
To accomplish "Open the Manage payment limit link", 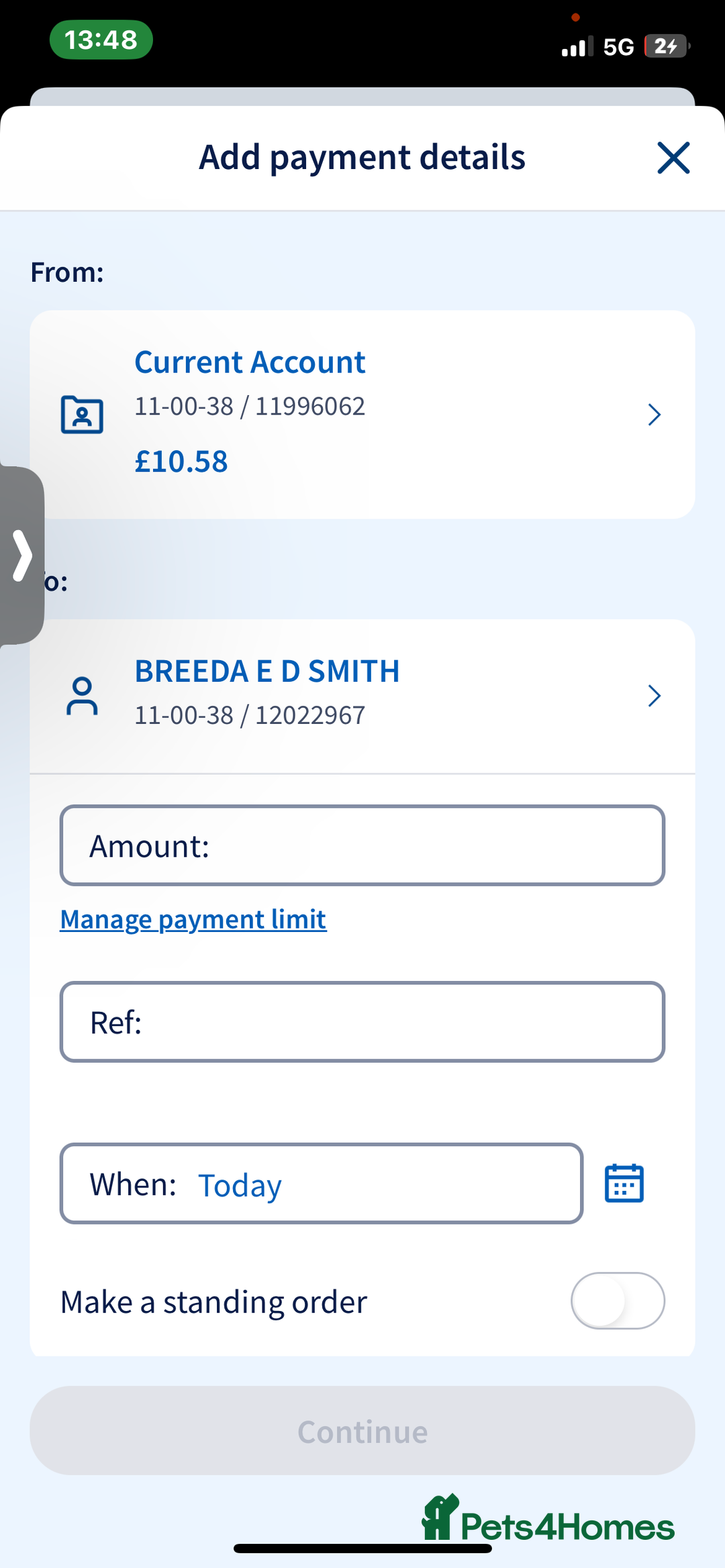I will click(193, 919).
